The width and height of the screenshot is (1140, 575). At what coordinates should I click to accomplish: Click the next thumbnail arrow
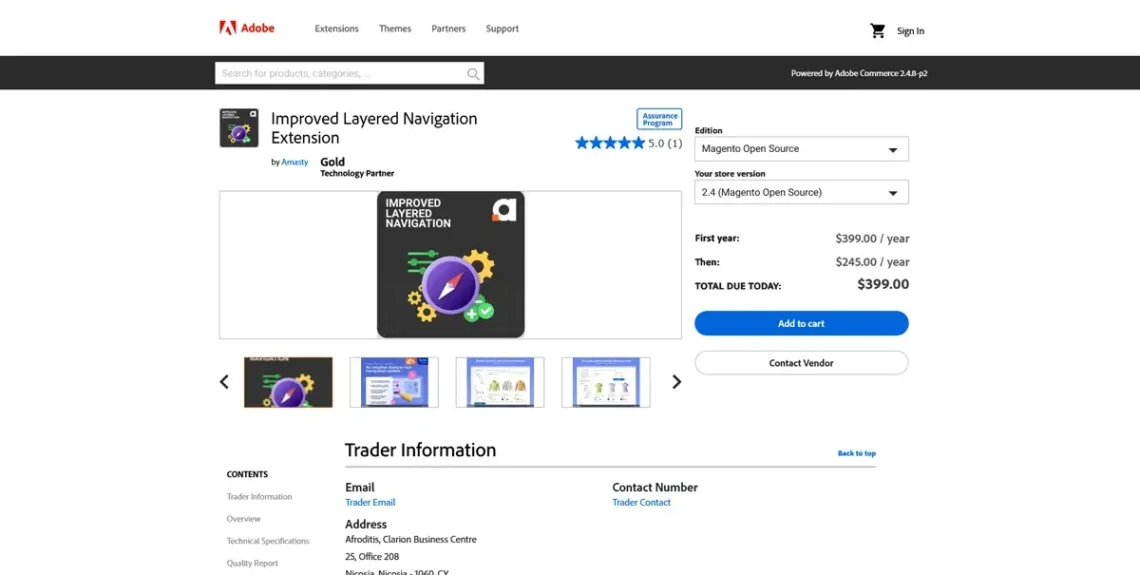(676, 382)
